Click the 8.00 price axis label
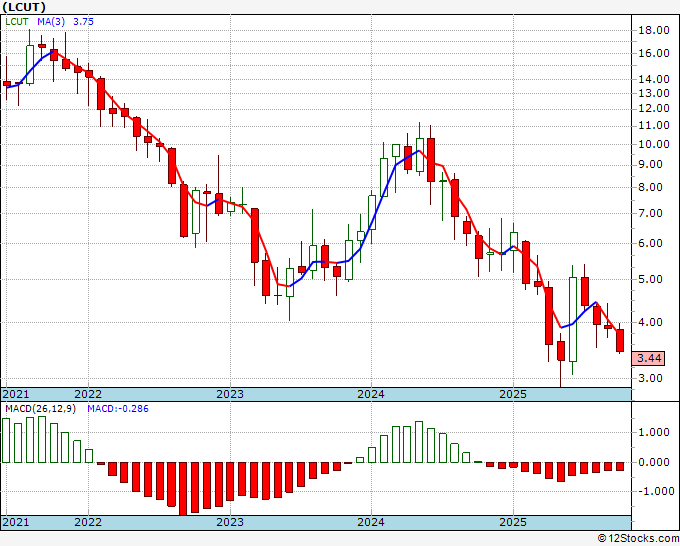680x546 pixels. 651,188
